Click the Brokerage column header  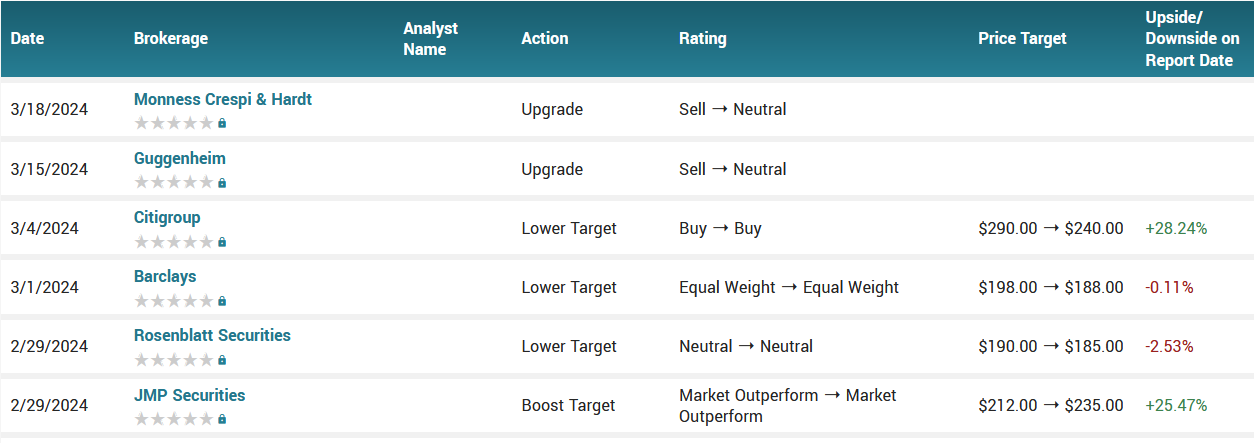point(171,39)
